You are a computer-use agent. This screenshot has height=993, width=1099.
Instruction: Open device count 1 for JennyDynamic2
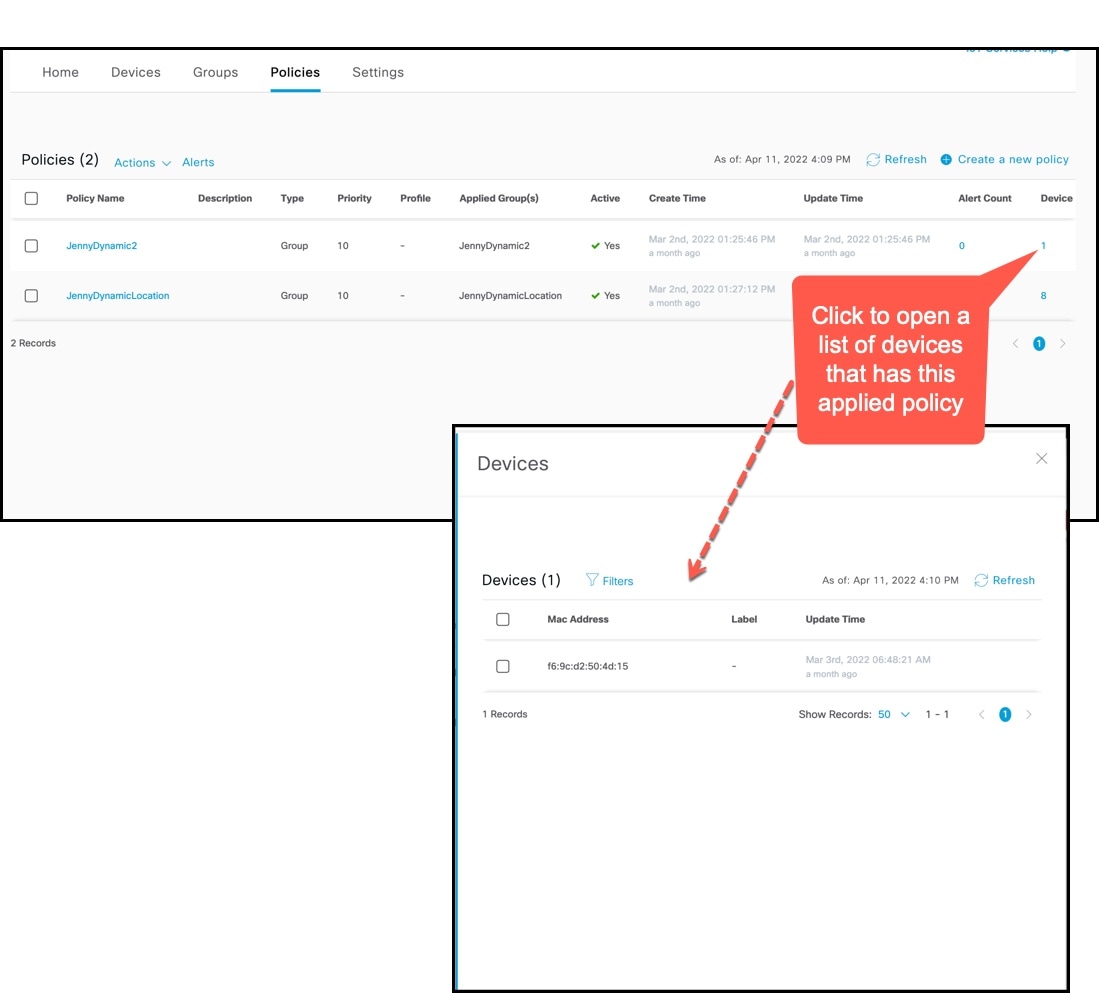pos(1043,246)
